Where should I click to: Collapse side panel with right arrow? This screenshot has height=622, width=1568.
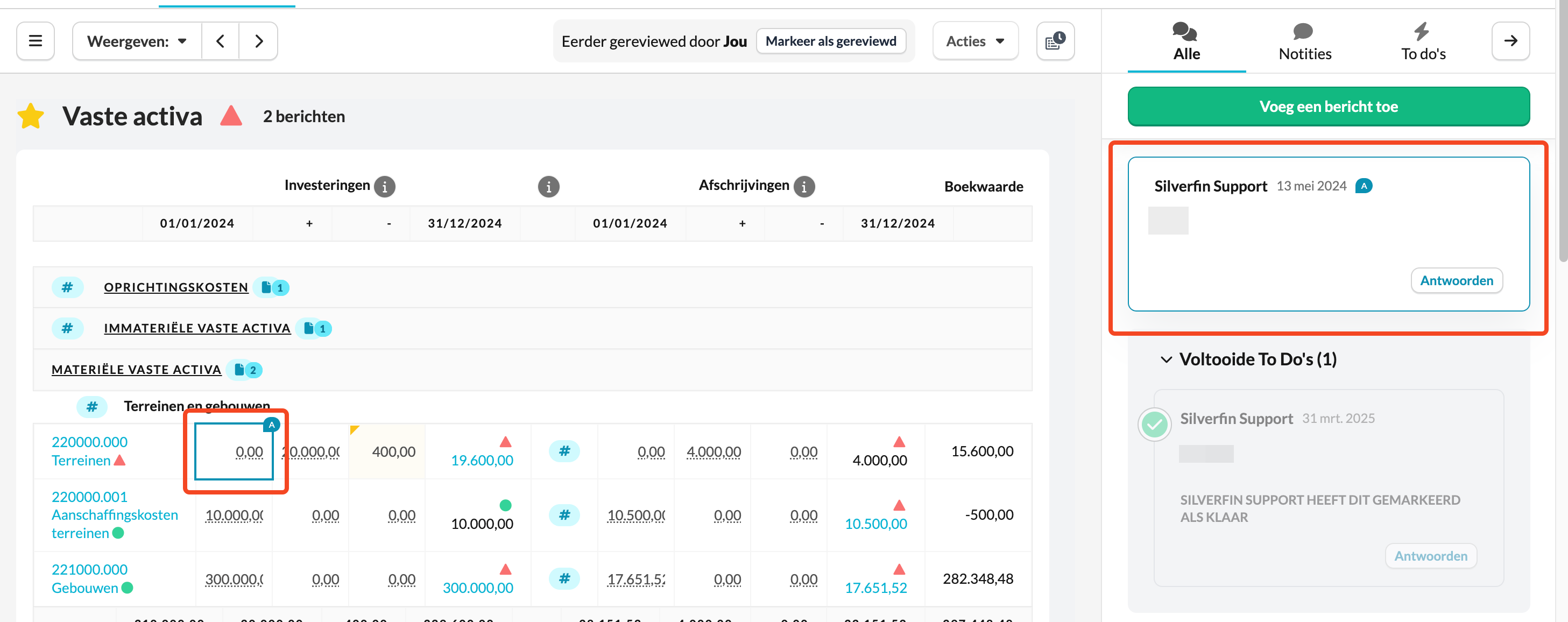coord(1510,41)
